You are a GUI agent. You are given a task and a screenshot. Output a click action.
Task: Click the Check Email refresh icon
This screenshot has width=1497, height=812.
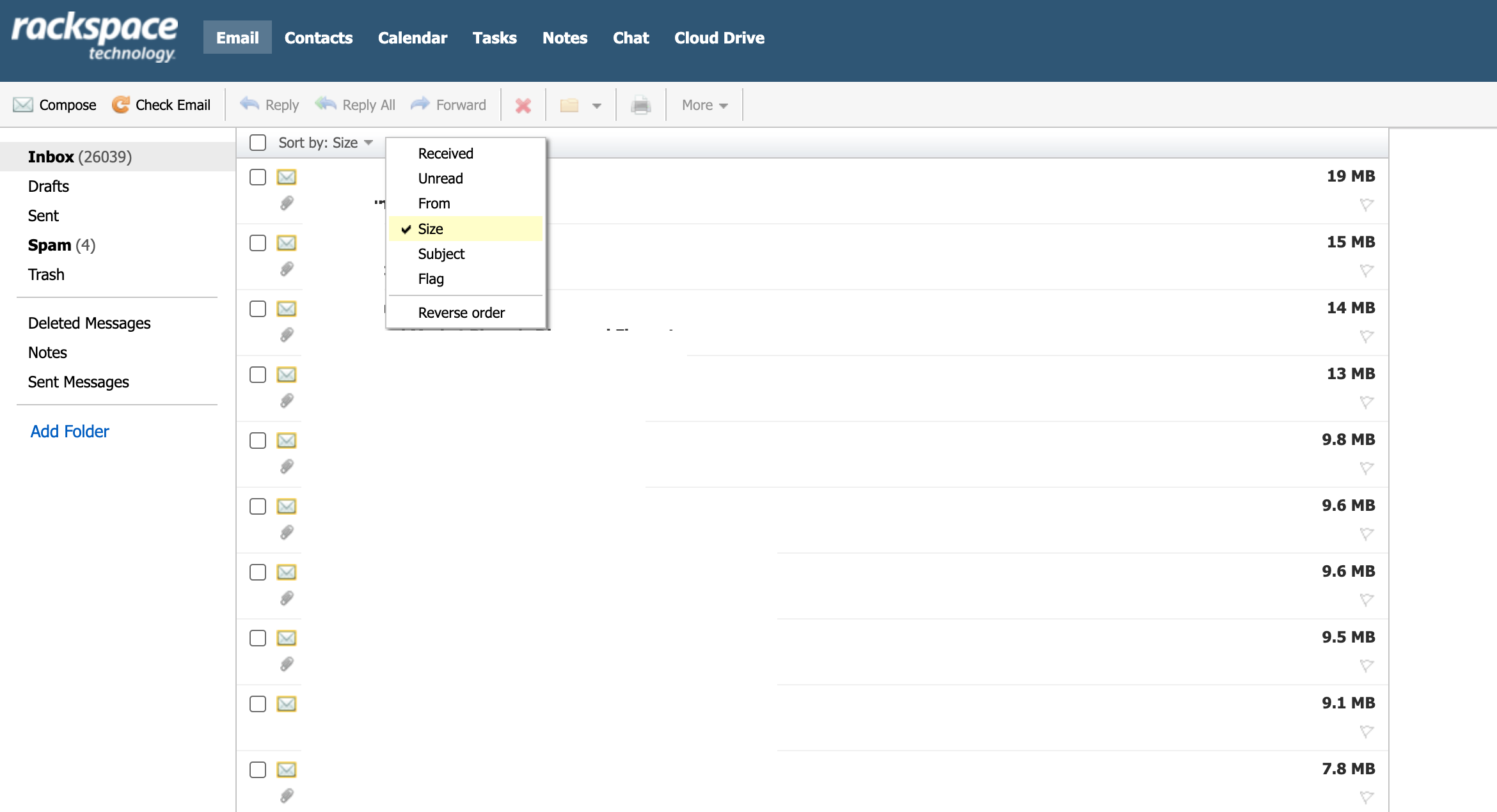click(120, 105)
